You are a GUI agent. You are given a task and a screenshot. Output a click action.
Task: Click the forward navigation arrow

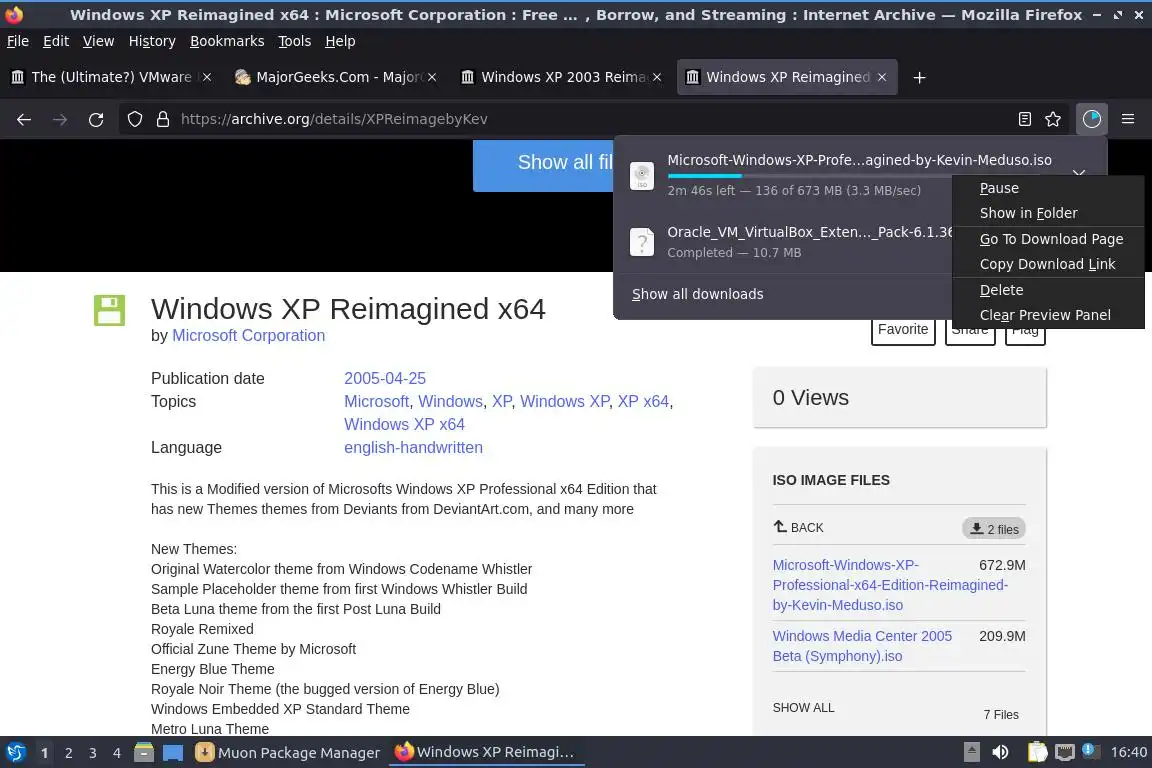[x=60, y=119]
